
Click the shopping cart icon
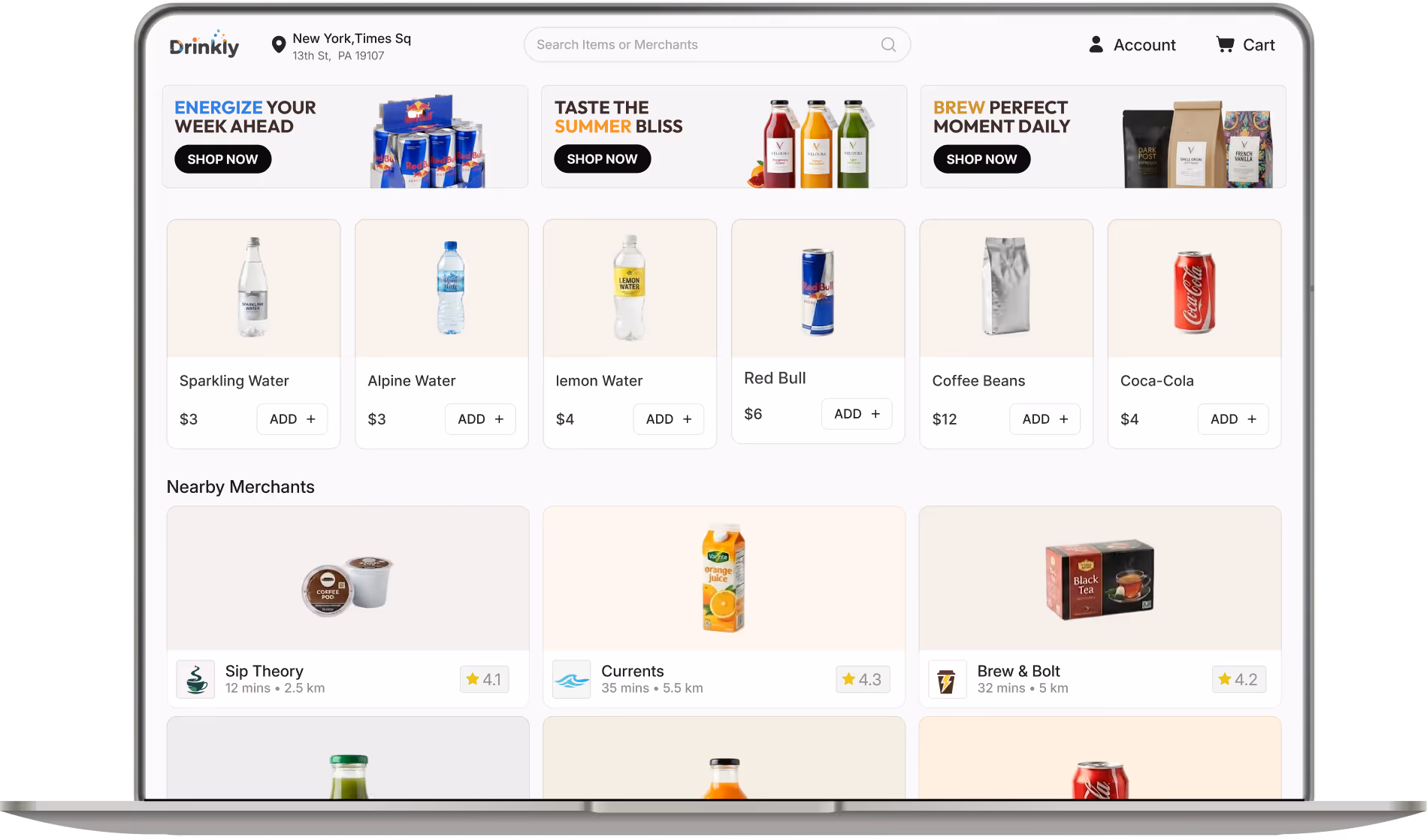1225,44
